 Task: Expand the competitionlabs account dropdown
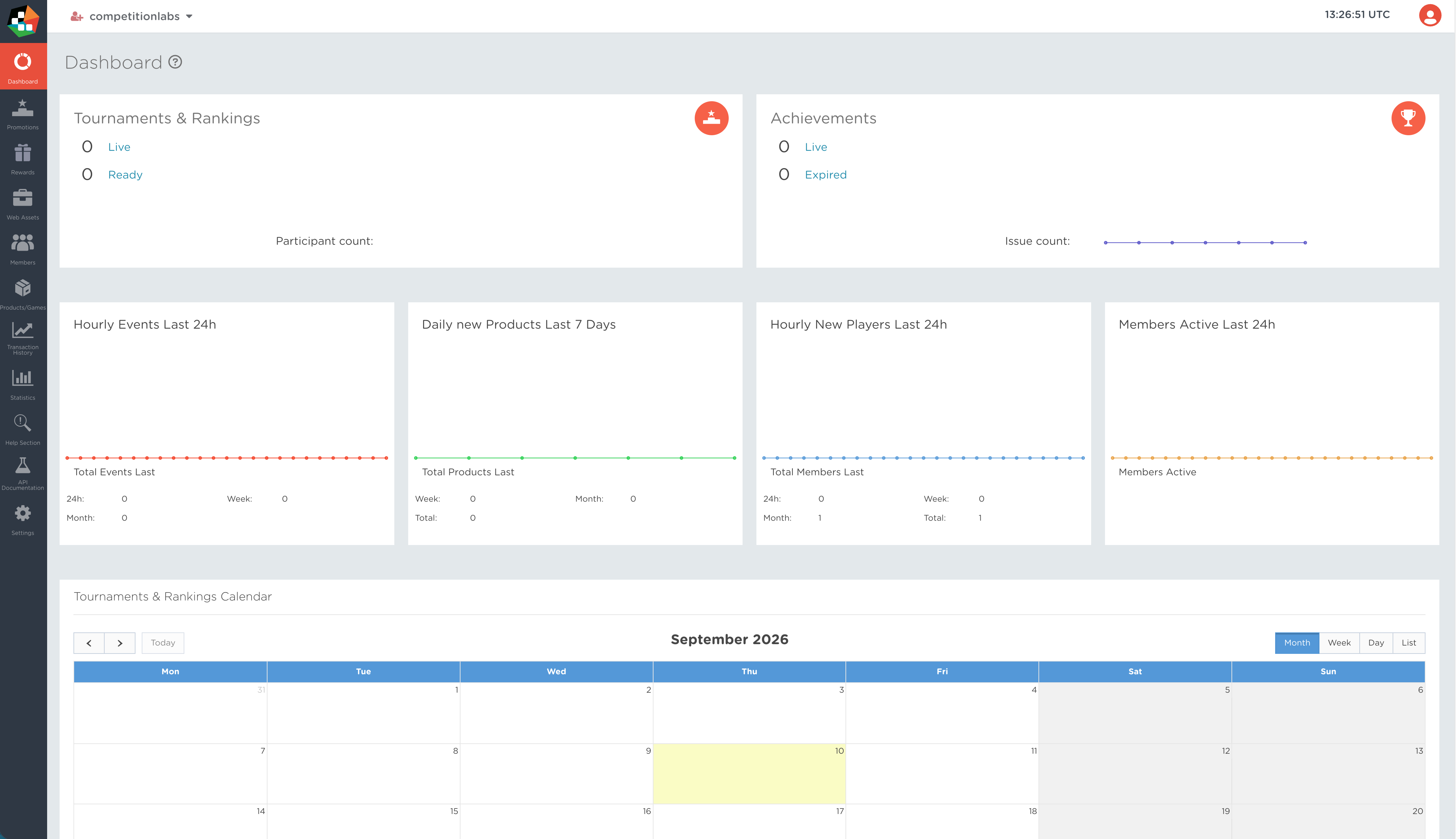pos(131,16)
